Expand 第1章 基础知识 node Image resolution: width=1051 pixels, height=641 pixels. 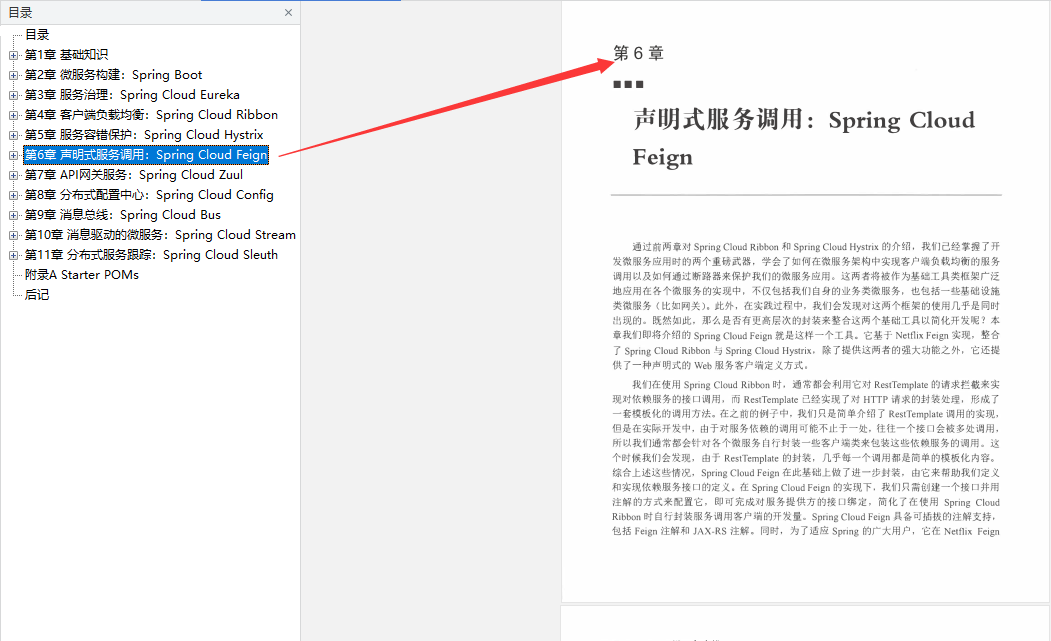pyautogui.click(x=13, y=55)
